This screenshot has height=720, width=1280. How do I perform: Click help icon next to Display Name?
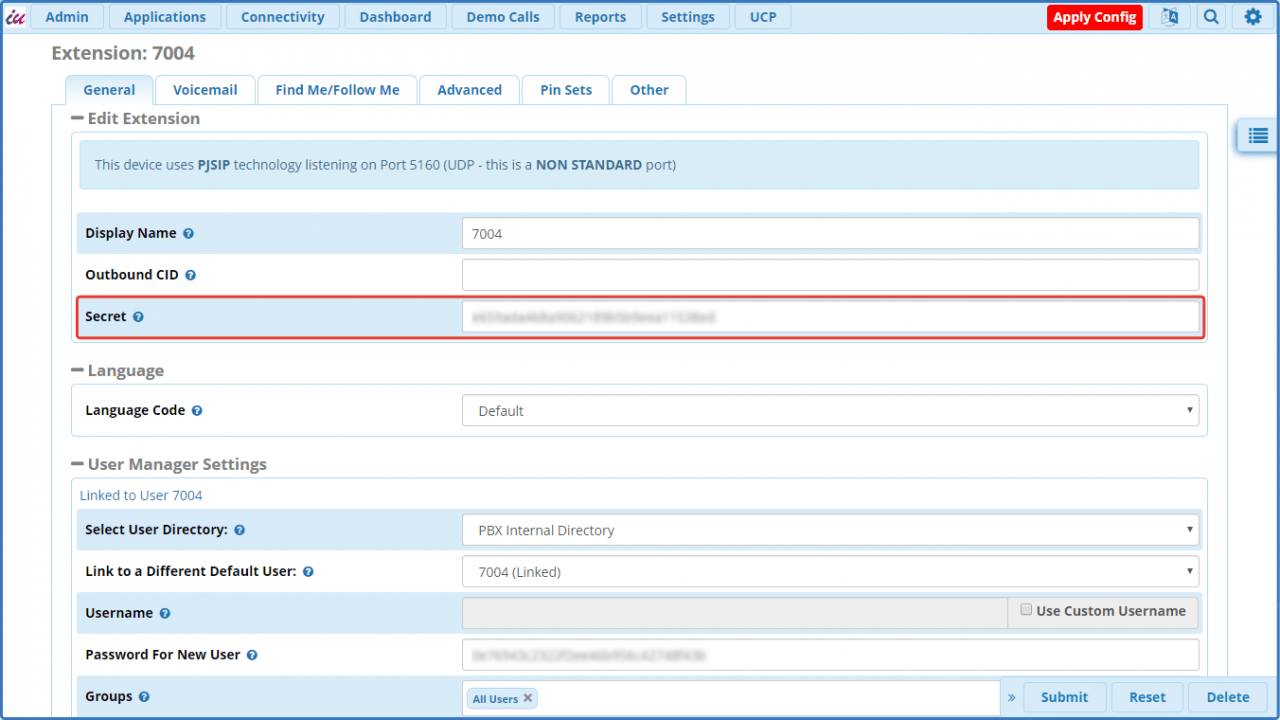point(188,234)
